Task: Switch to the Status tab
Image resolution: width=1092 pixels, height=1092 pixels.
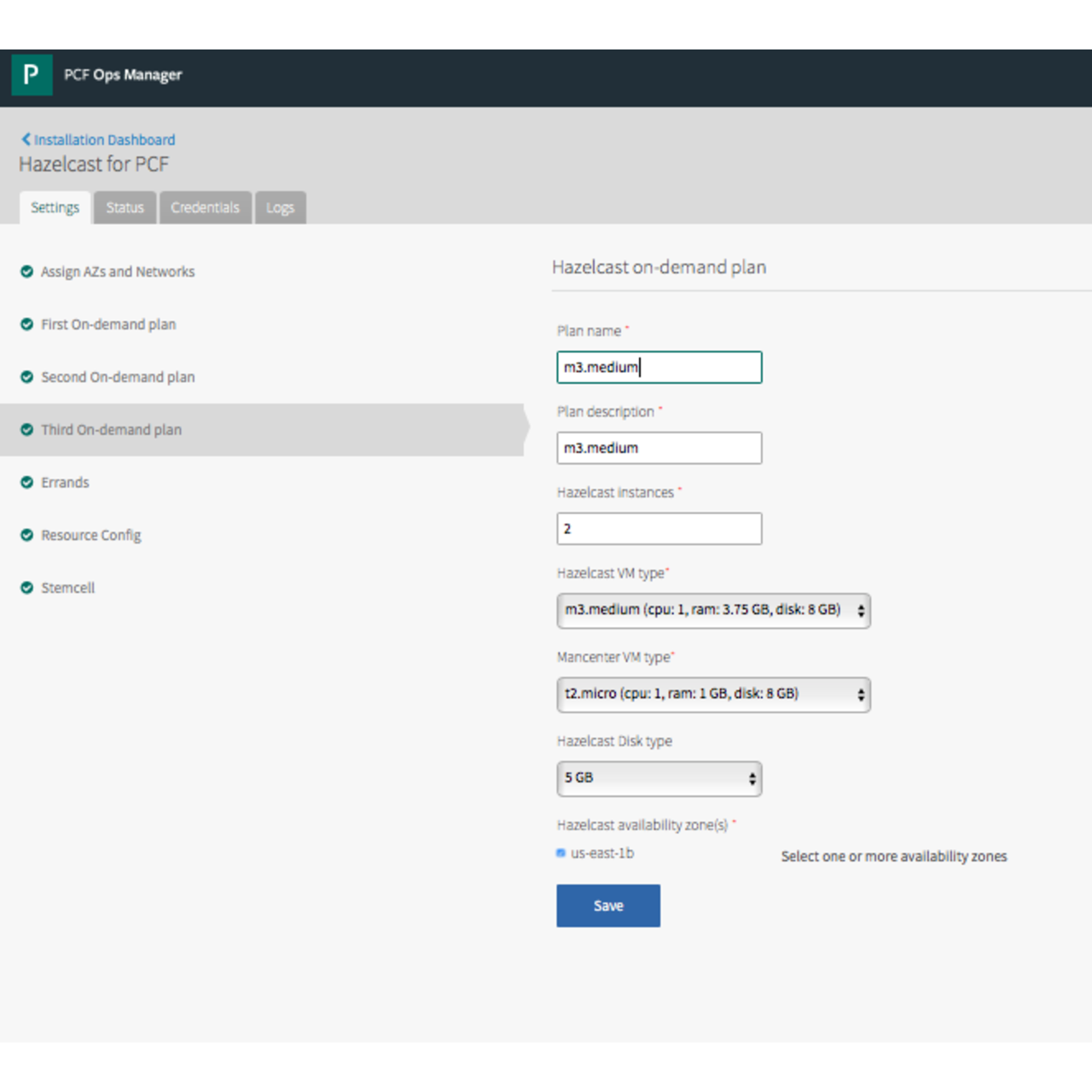Action: [x=125, y=207]
